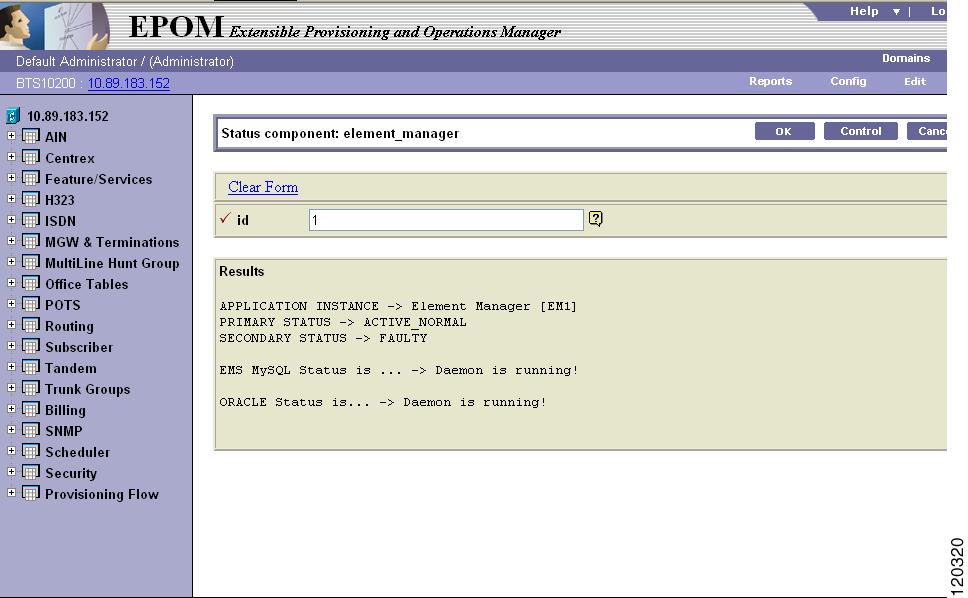Click the Routing table icon

(32, 326)
